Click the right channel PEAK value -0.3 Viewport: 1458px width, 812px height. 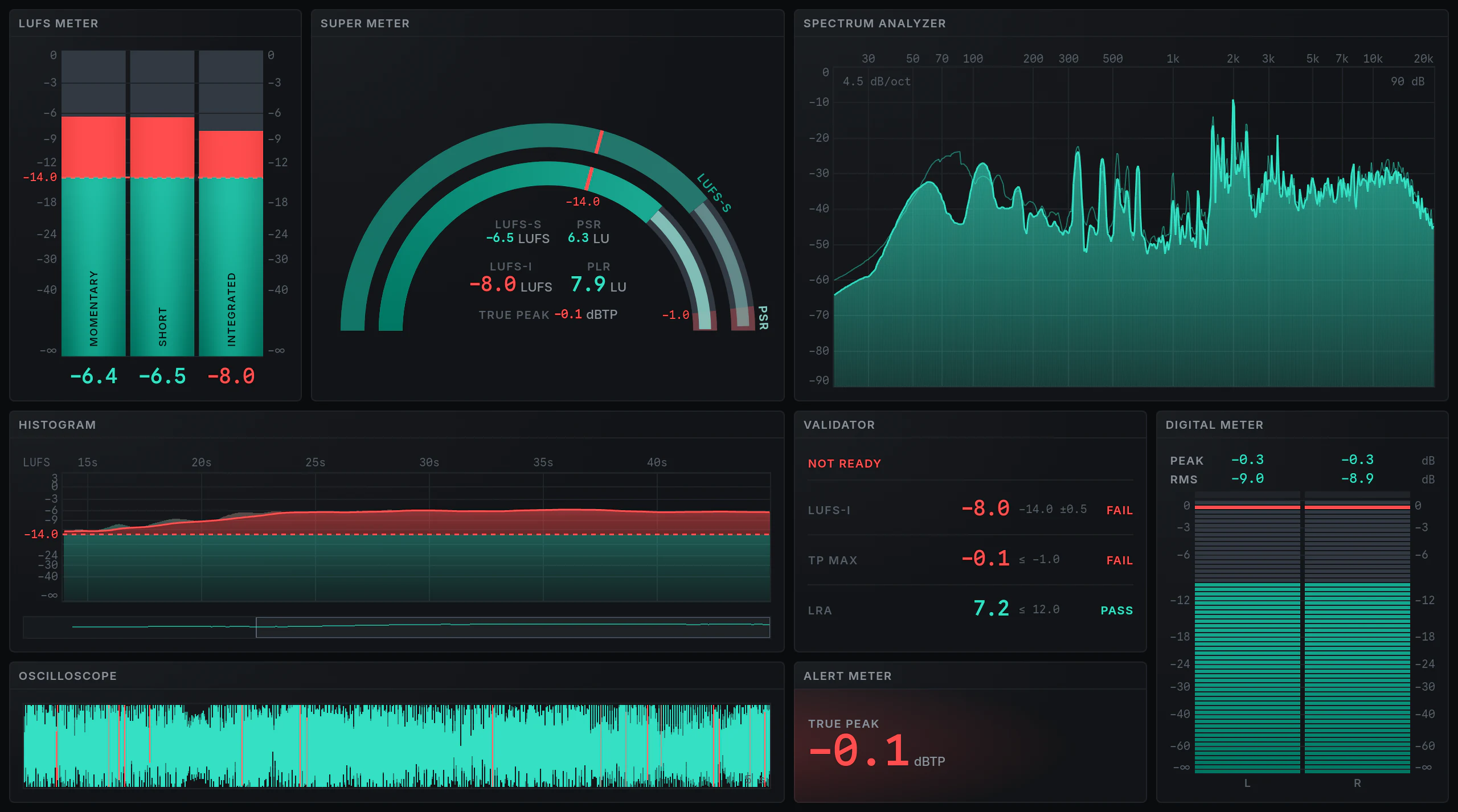[x=1357, y=460]
